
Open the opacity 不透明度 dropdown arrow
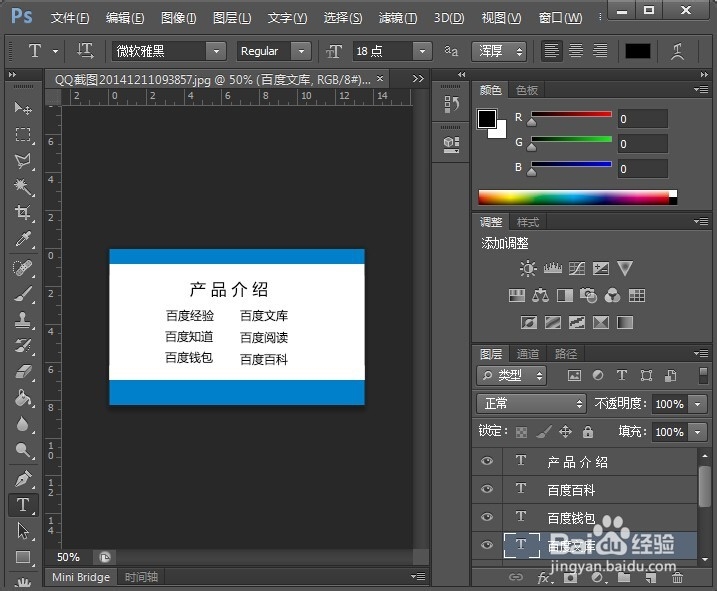click(x=698, y=404)
